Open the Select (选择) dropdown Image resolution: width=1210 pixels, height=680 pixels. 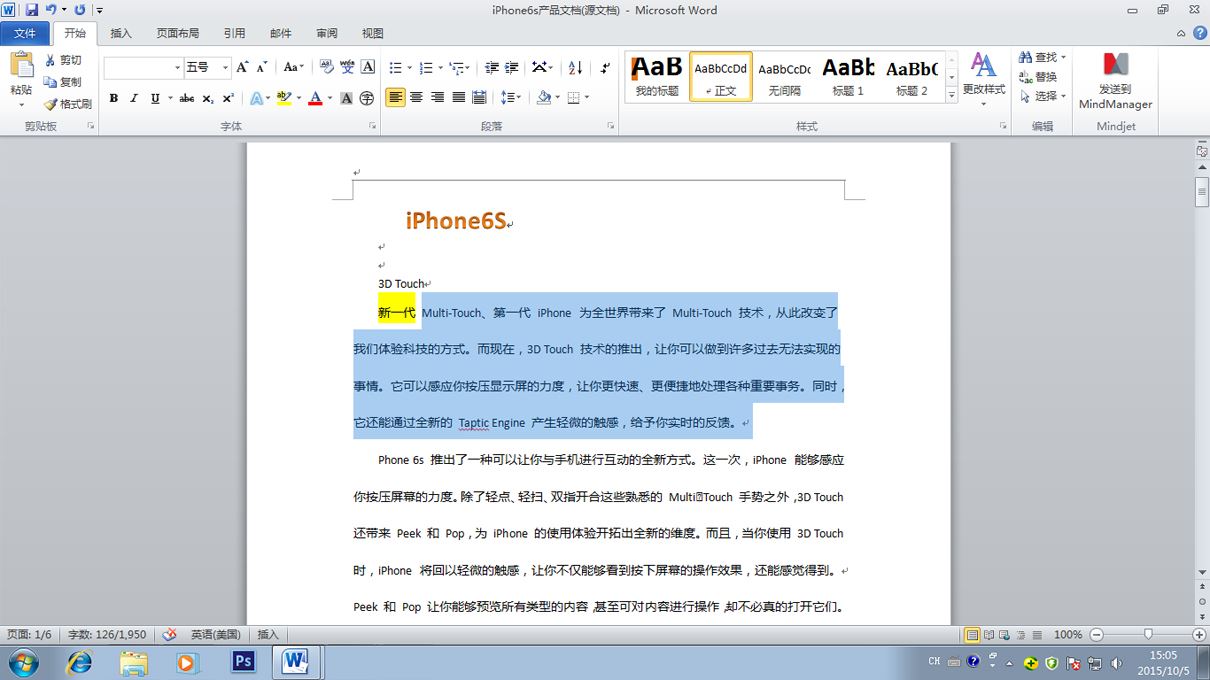coord(1042,96)
